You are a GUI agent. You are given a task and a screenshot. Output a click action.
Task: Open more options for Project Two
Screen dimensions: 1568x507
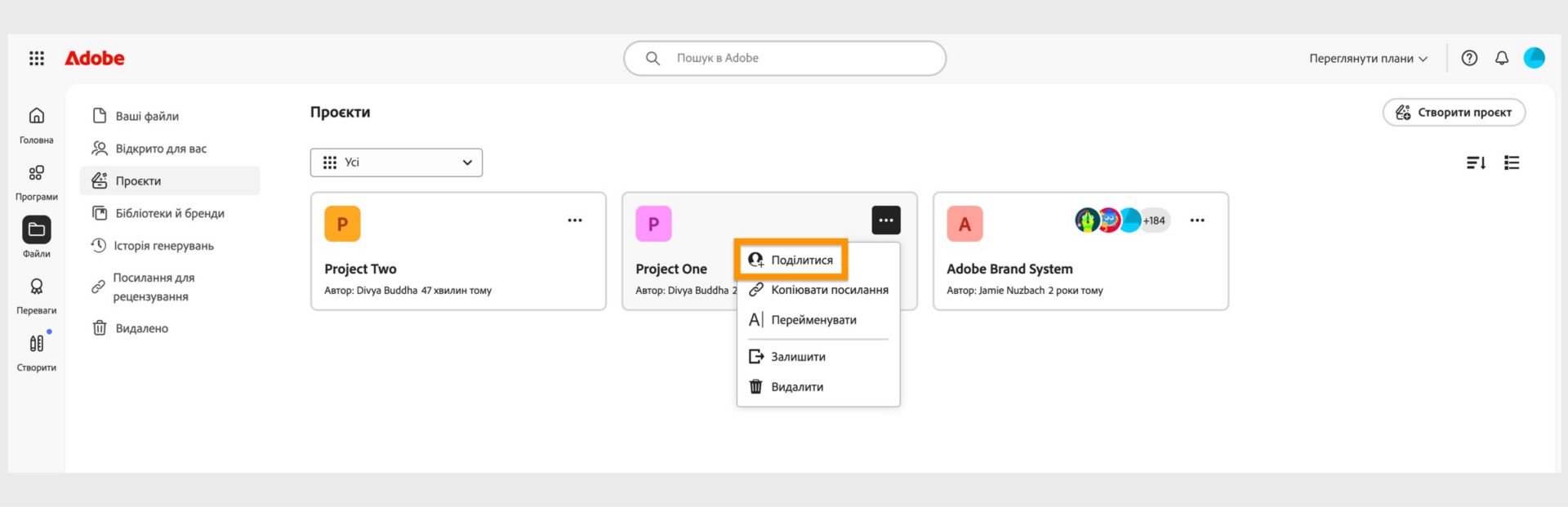click(575, 220)
